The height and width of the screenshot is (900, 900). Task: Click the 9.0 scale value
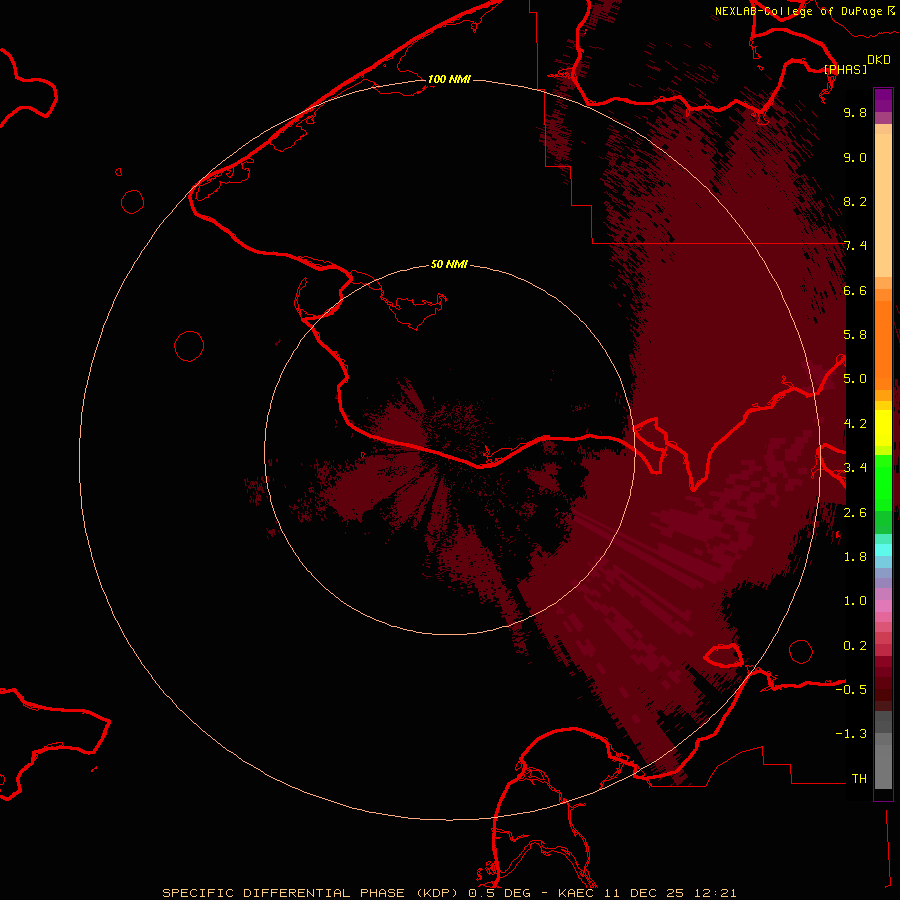click(x=855, y=157)
